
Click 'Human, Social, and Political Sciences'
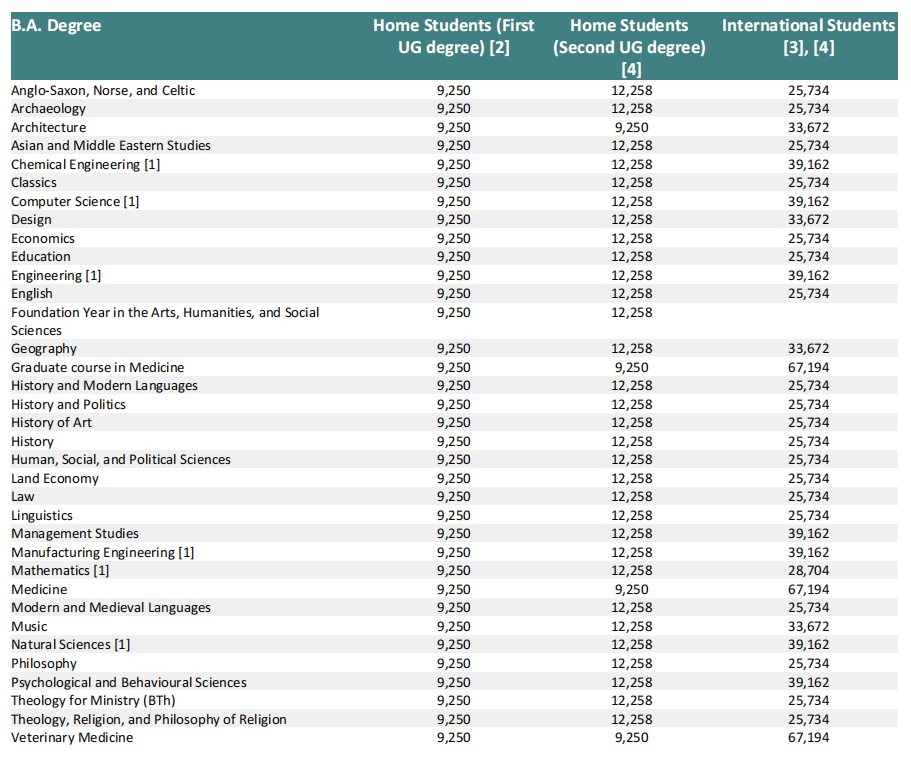(120, 460)
